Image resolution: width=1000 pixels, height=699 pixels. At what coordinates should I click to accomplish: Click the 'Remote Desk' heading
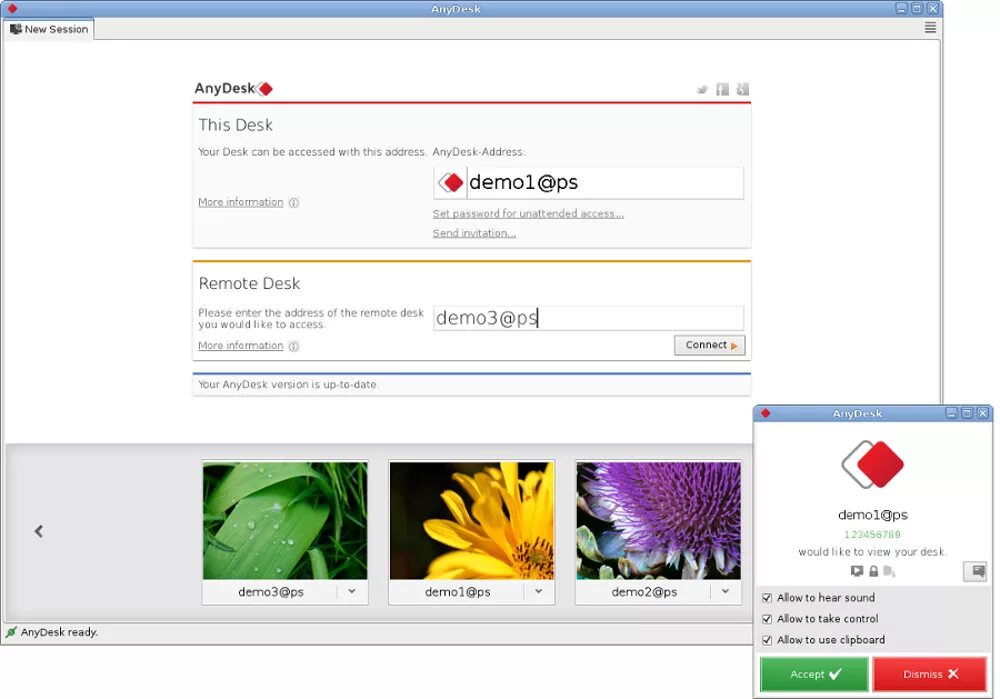(249, 283)
